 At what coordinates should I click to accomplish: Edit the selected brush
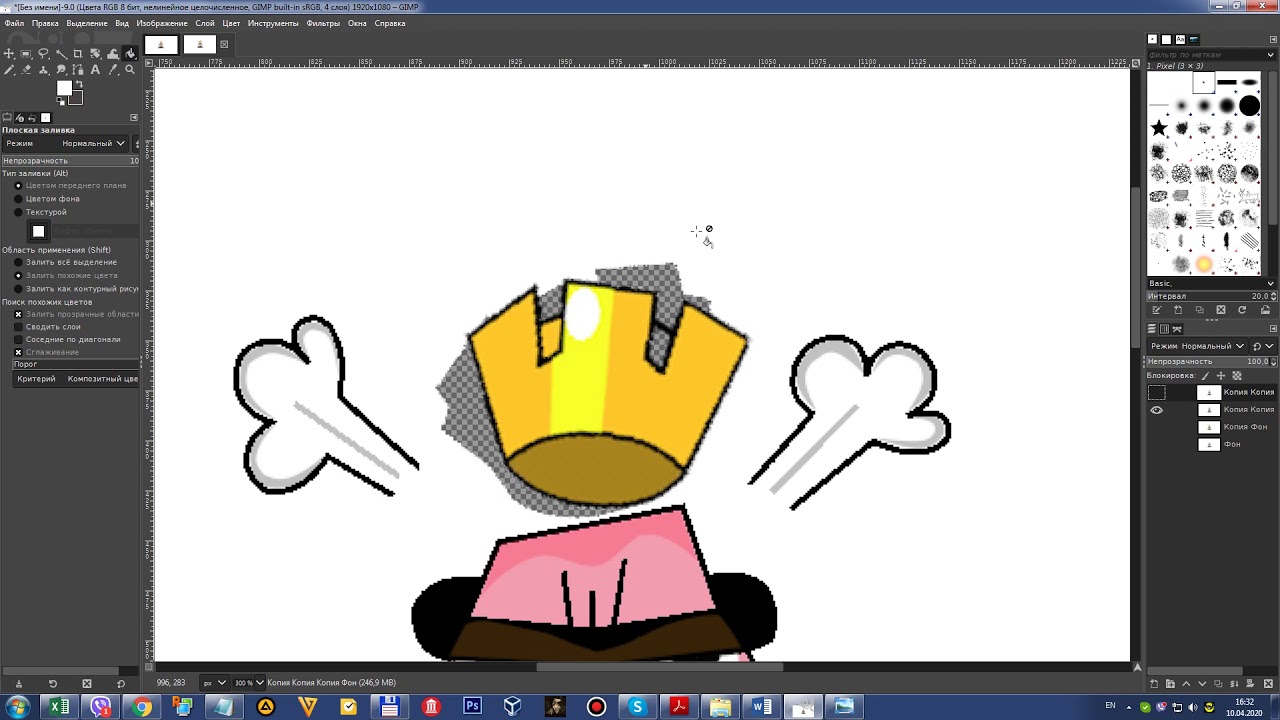click(1157, 310)
